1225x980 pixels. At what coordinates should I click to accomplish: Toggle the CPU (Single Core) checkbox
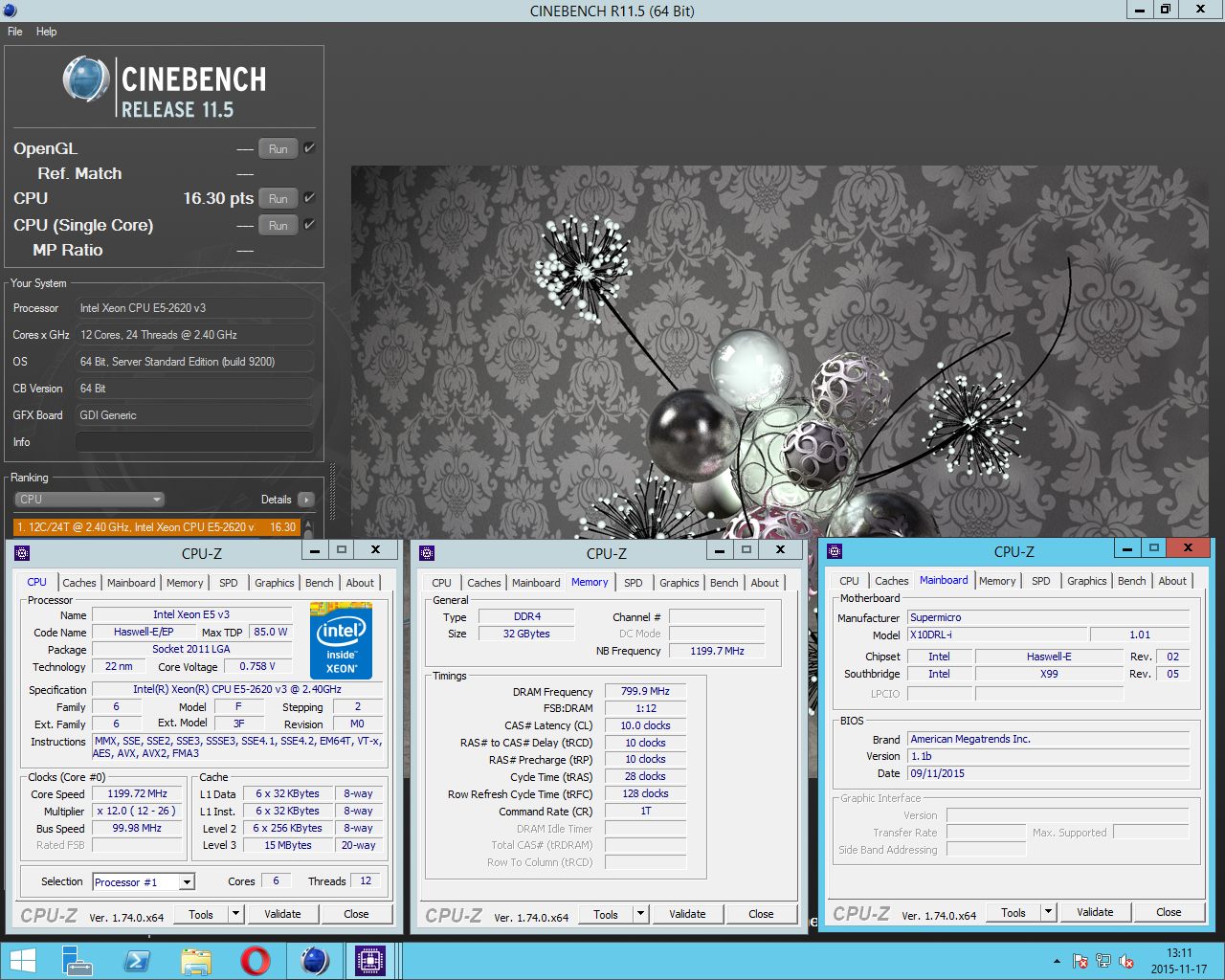pos(309,225)
